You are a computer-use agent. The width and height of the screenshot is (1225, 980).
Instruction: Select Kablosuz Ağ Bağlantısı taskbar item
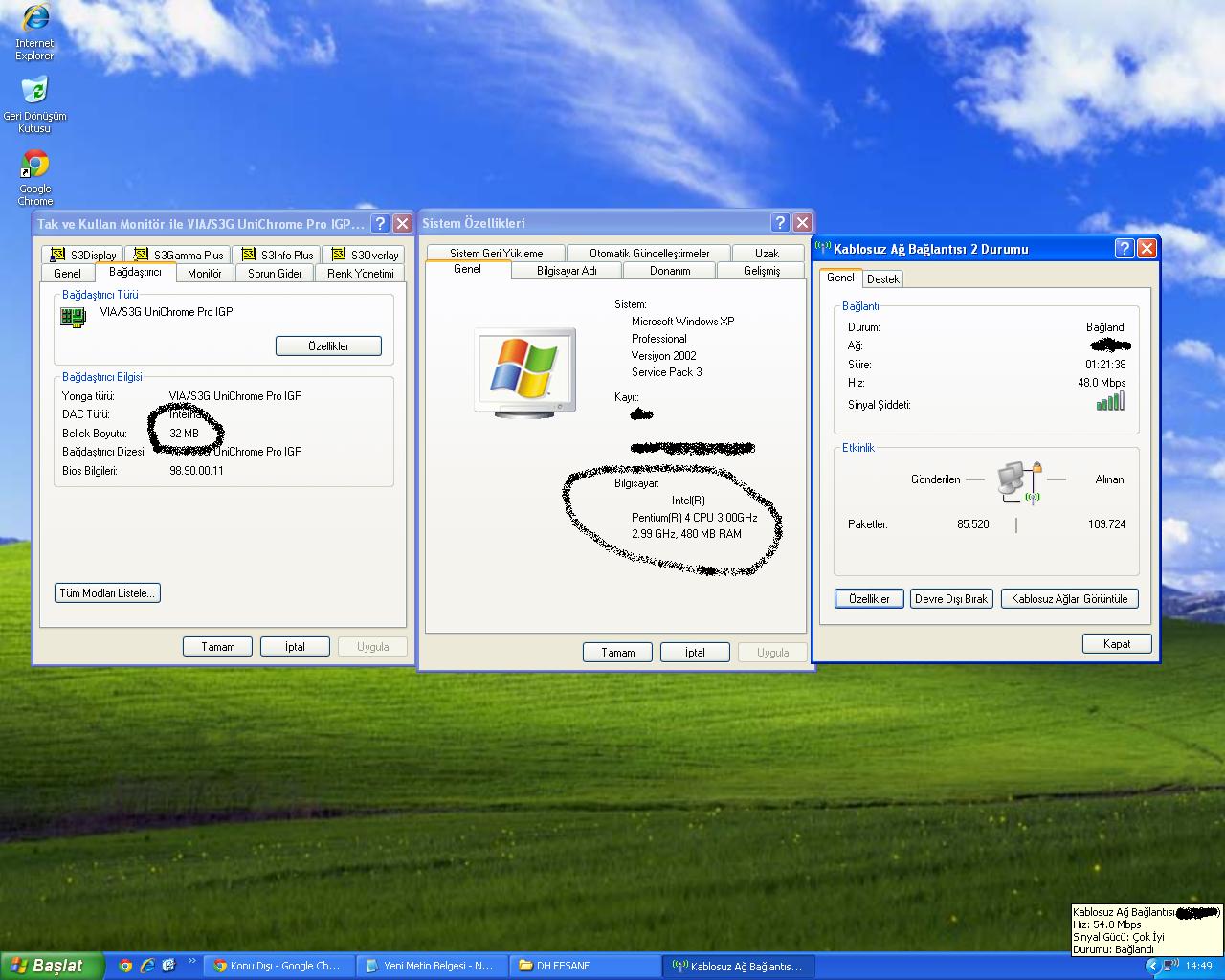coord(738,966)
